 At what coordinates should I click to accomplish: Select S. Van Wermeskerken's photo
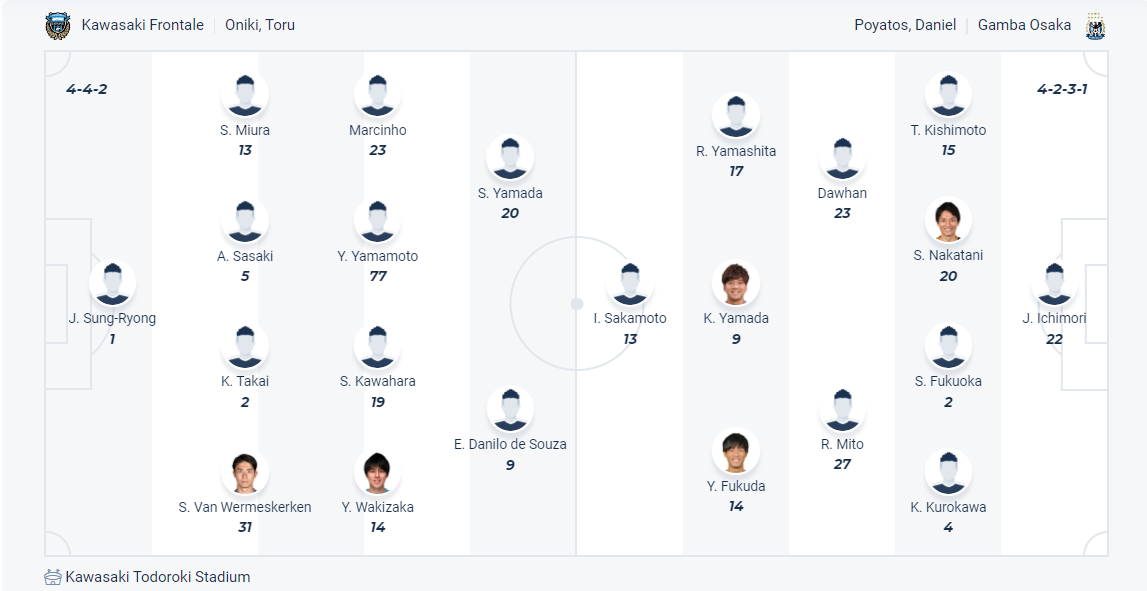245,472
